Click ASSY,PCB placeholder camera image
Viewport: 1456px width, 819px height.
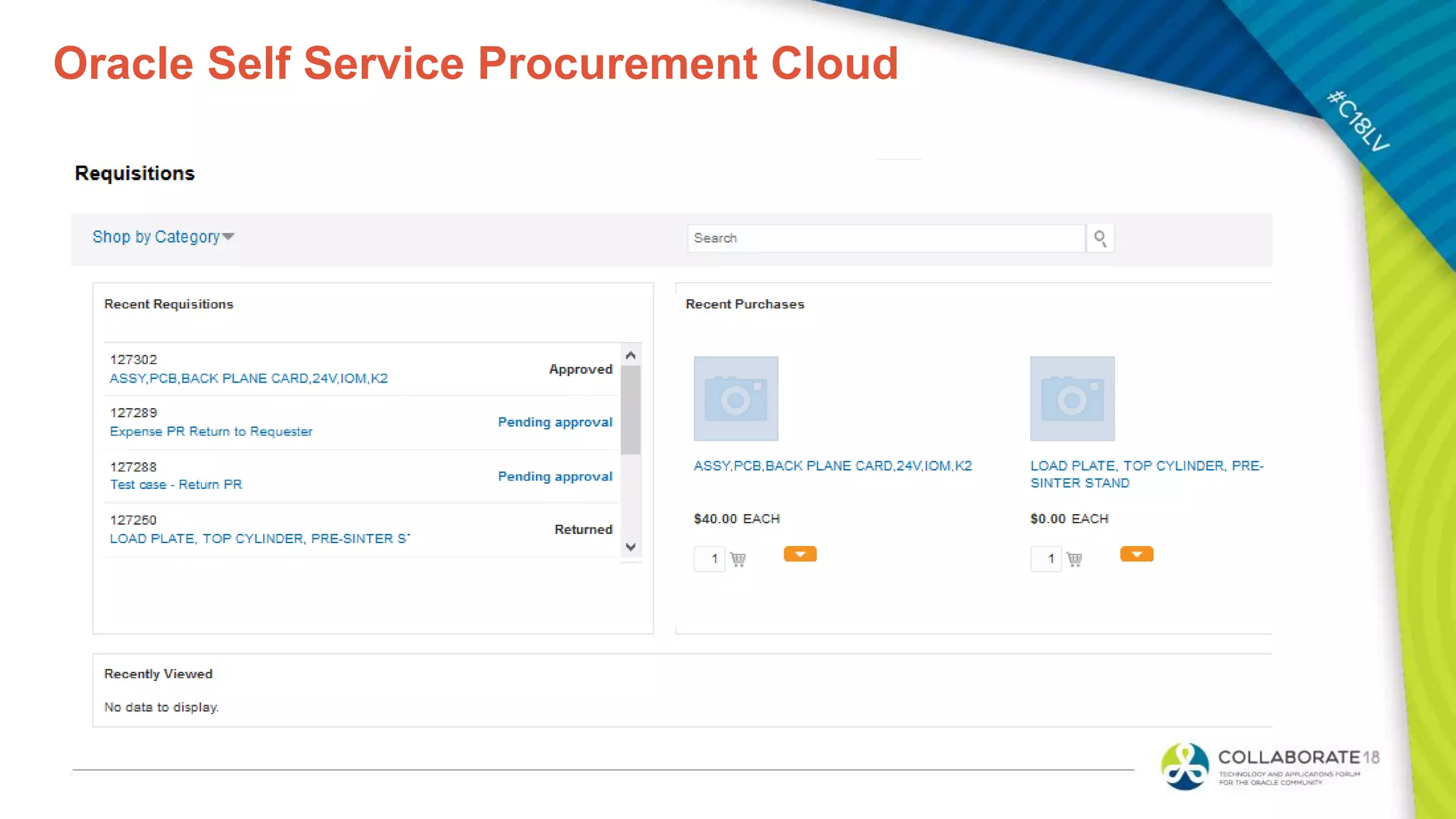pyautogui.click(x=736, y=398)
